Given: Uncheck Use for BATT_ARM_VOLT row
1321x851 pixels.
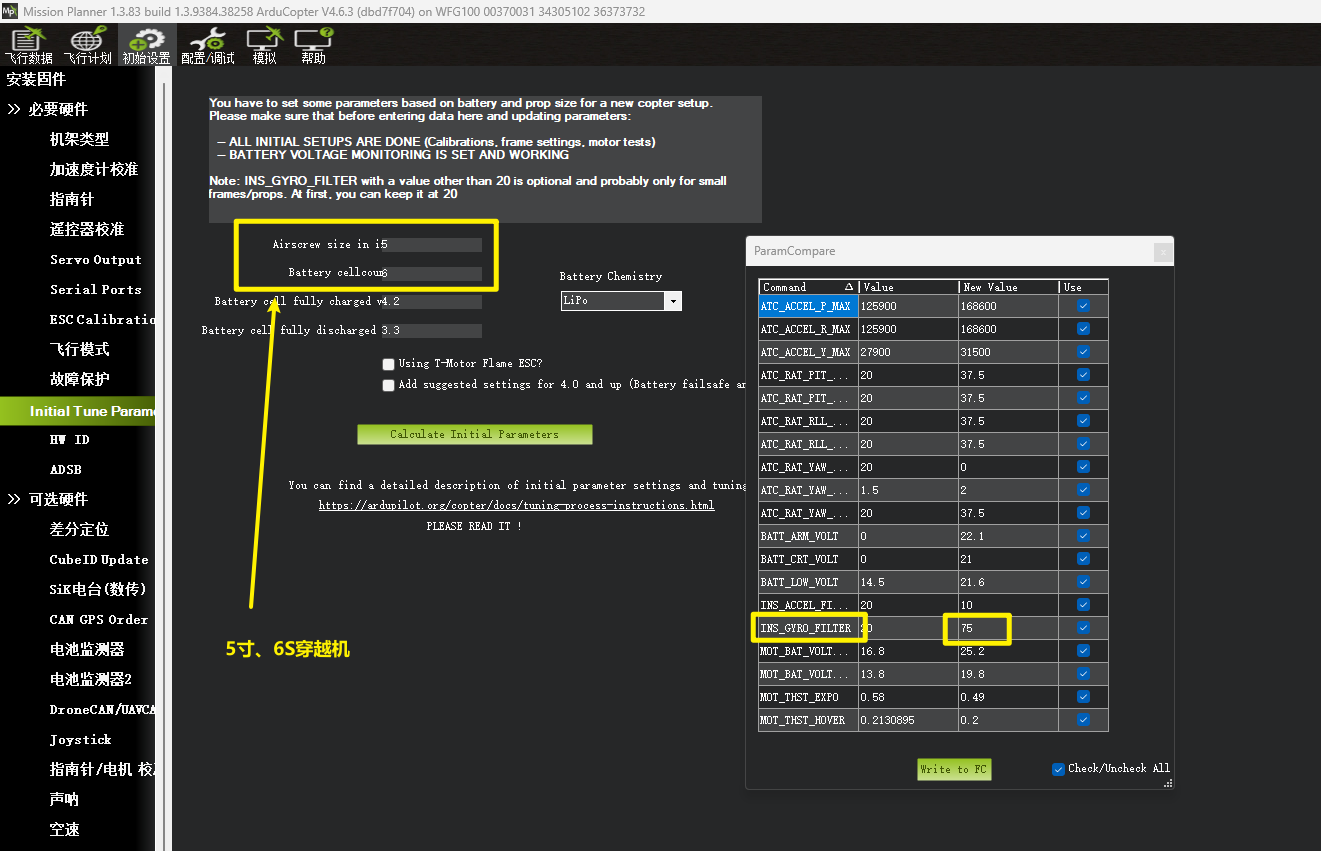Looking at the screenshot, I should tap(1083, 536).
